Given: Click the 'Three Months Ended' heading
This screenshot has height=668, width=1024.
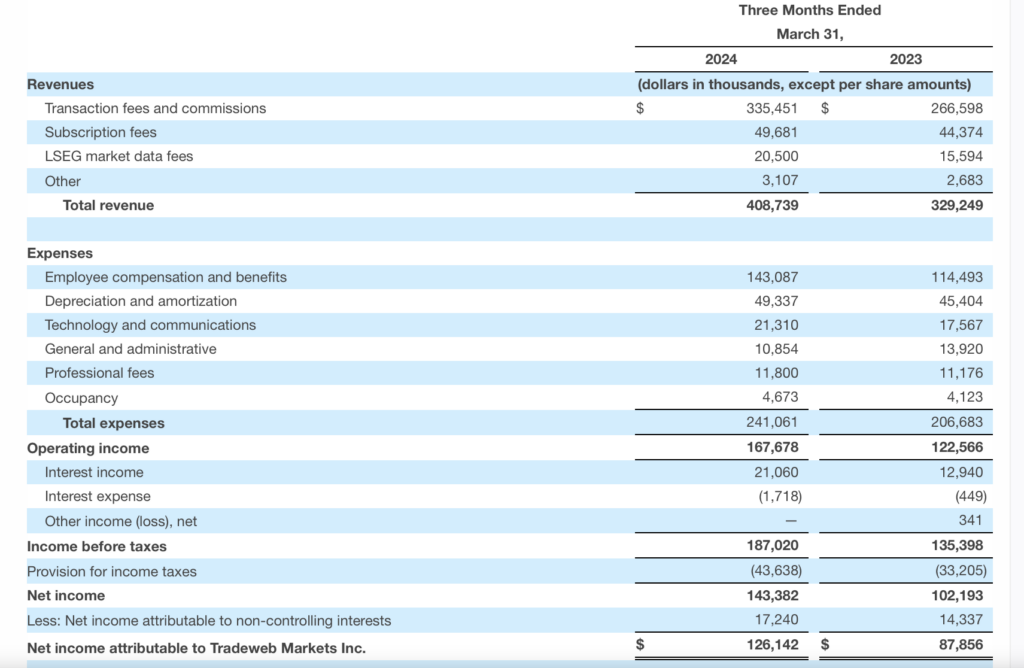Looking at the screenshot, I should coord(810,10).
